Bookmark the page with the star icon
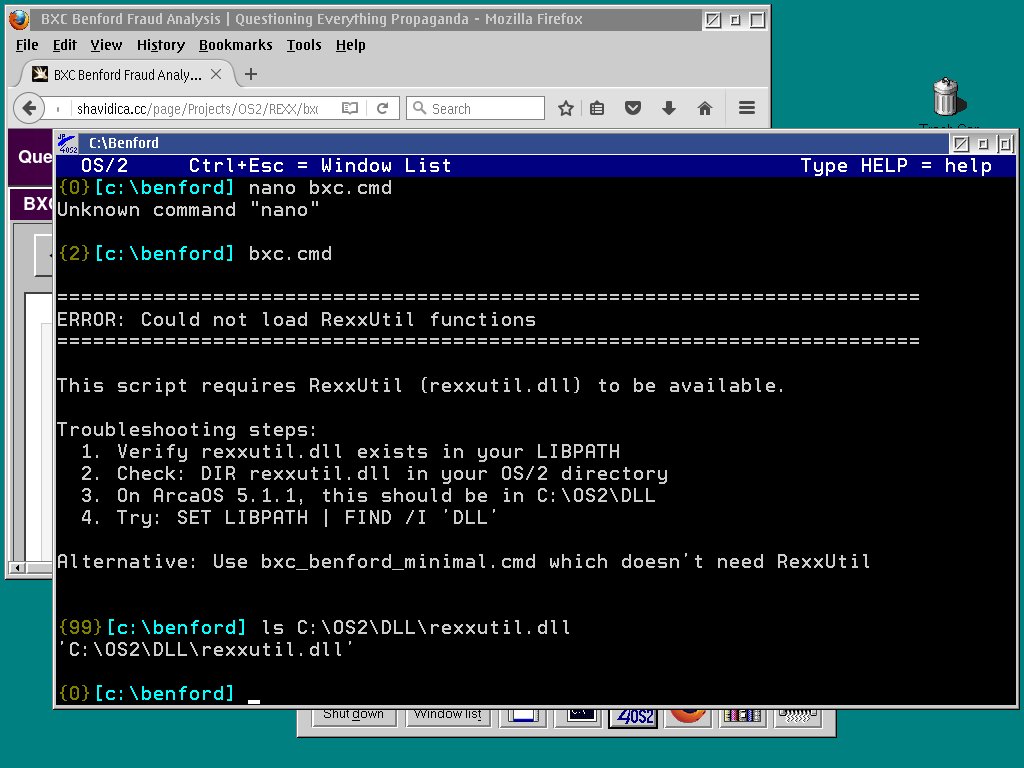Screen dimensions: 1024x768 click(566, 107)
